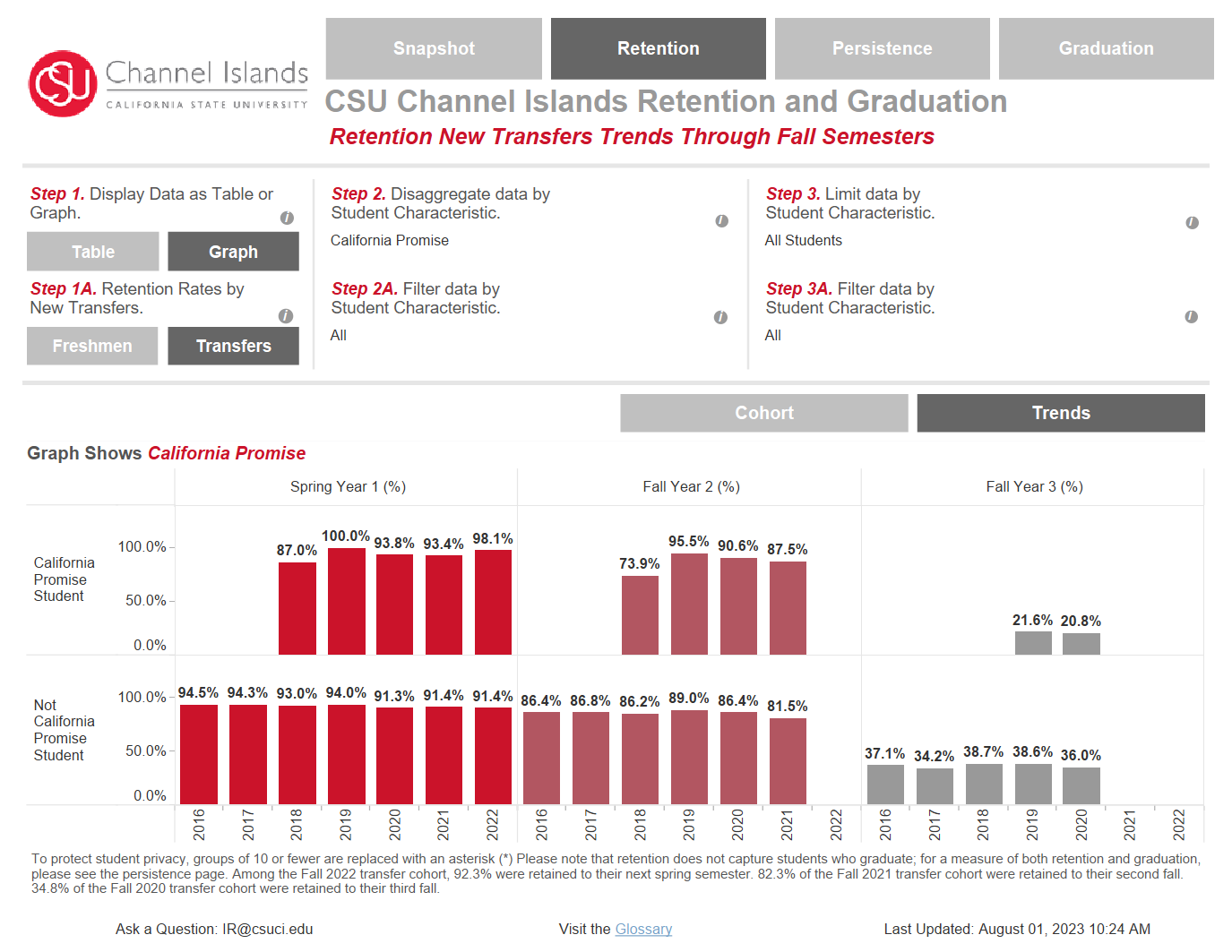Click the Retention New Transfers Trends subtitle

(632, 136)
